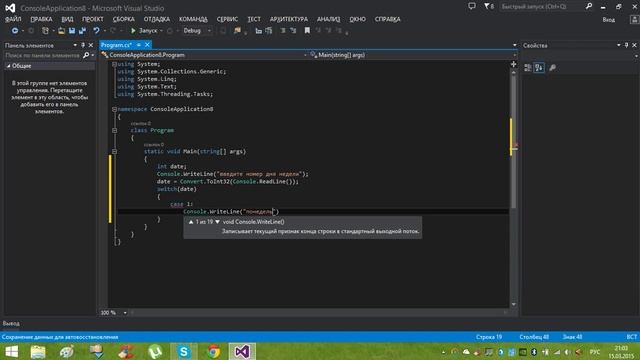
Task: Open the ТЕСТ menu
Action: click(254, 19)
